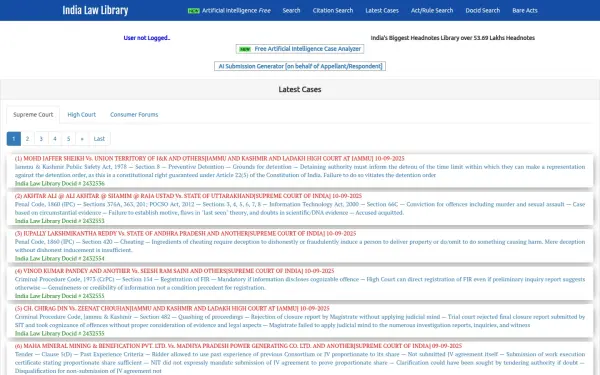Click the Section 420 Cheating headnote
Screen dimensions: 600x375
pos(300,246)
